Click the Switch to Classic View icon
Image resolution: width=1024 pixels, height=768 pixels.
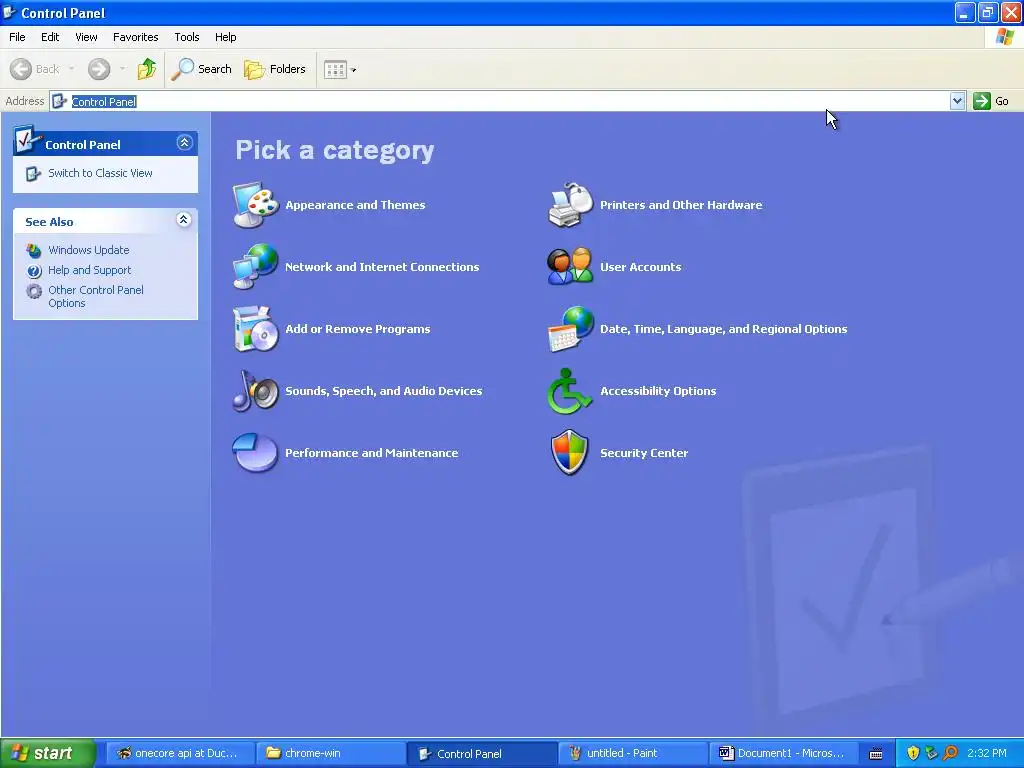coord(33,174)
